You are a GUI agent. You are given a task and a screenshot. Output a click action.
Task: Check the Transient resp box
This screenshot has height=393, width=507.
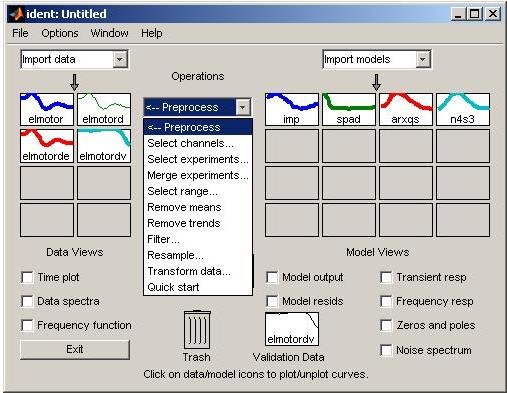pyautogui.click(x=386, y=277)
